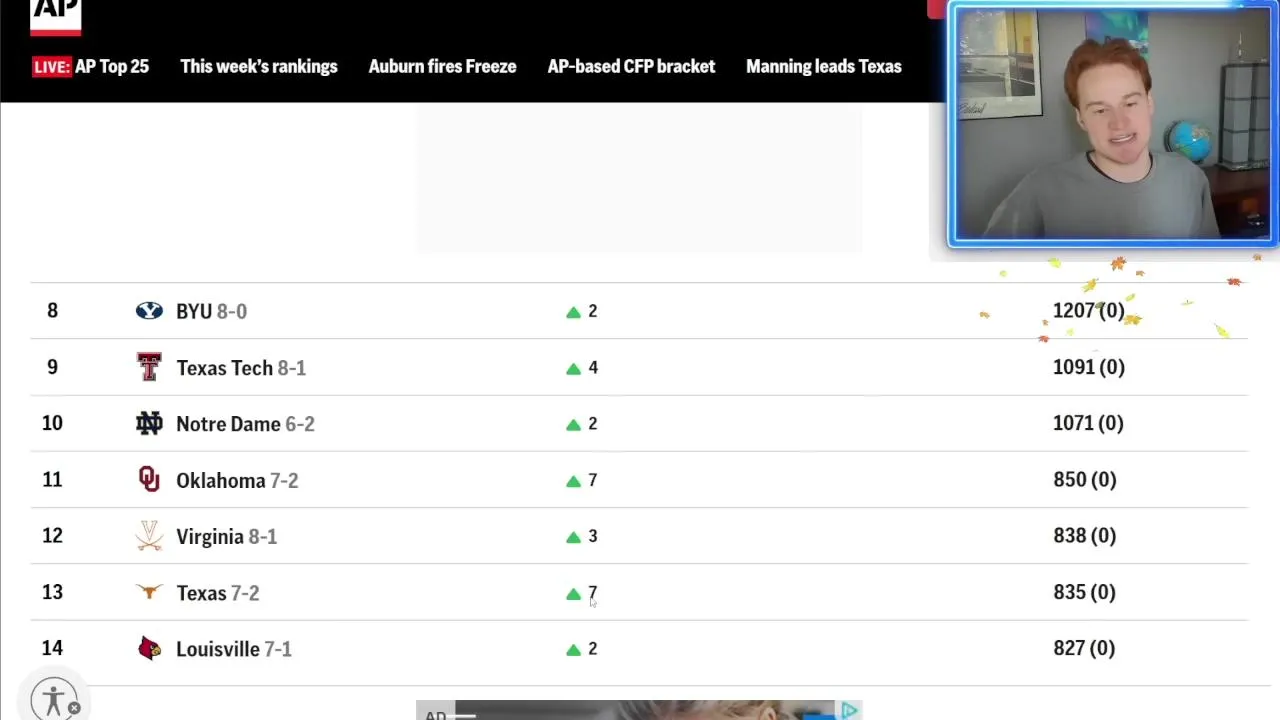The image size is (1280, 720).
Task: Open the LIVE: AP Top 25 link
Action: click(90, 67)
